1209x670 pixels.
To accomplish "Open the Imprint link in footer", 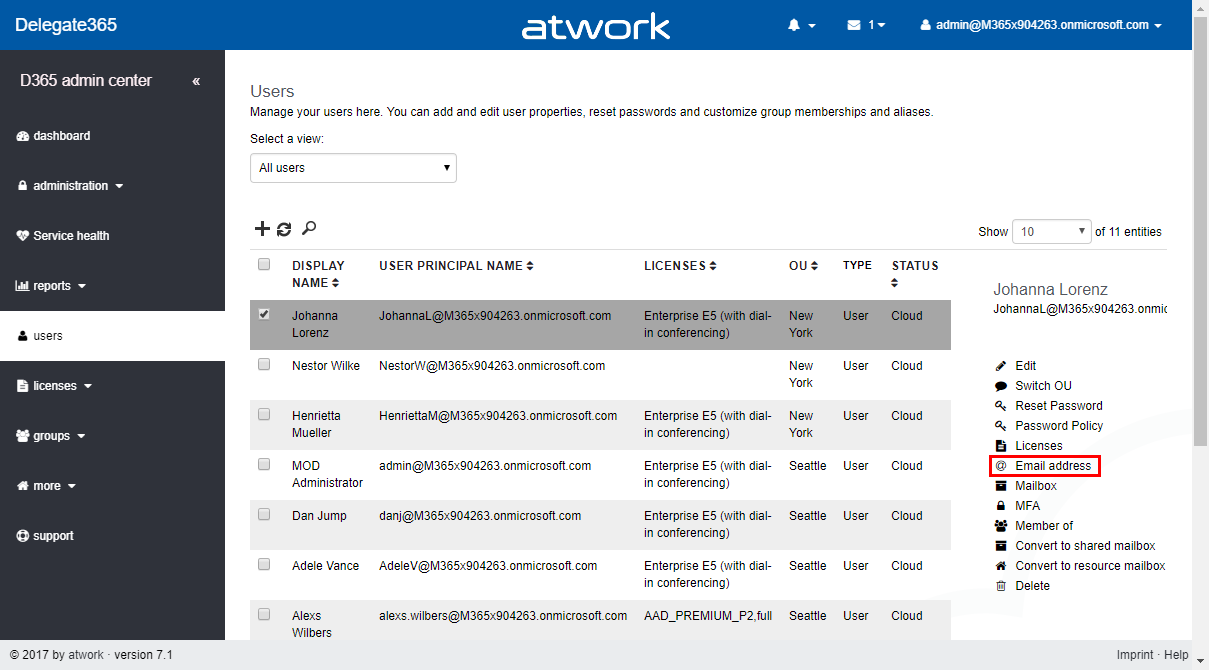I will click(x=1135, y=655).
